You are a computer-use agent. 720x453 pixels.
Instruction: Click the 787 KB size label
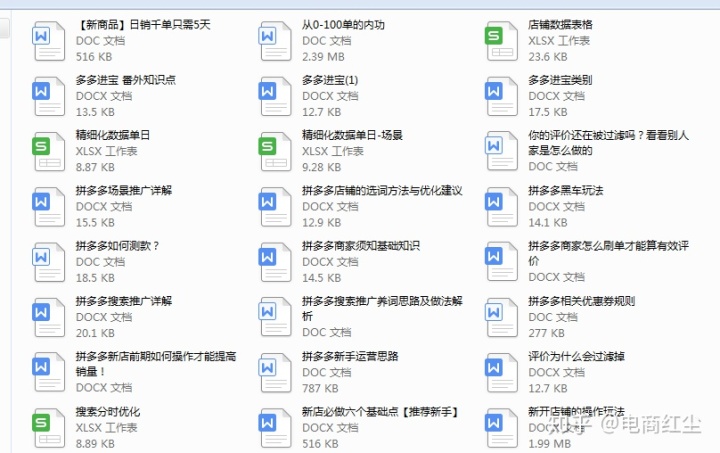(320, 389)
